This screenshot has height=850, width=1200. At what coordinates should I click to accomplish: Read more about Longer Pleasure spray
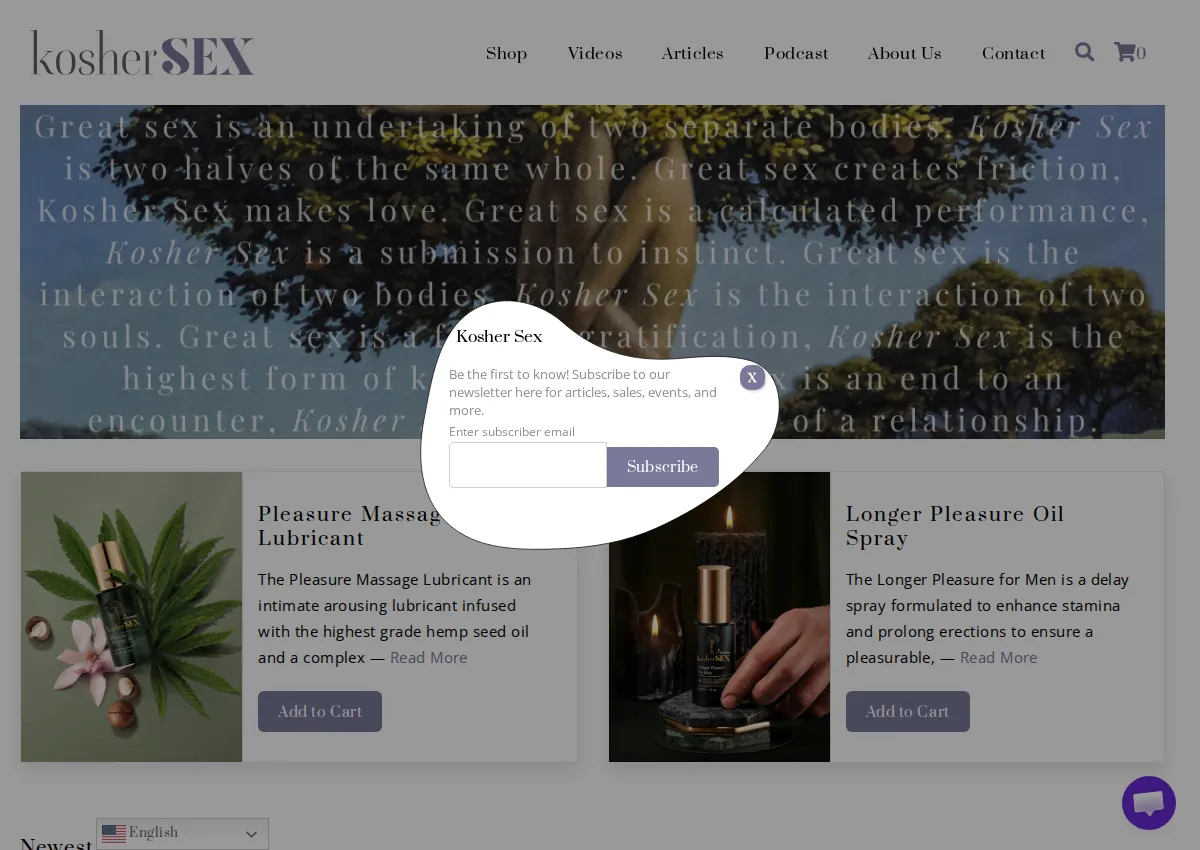point(998,658)
